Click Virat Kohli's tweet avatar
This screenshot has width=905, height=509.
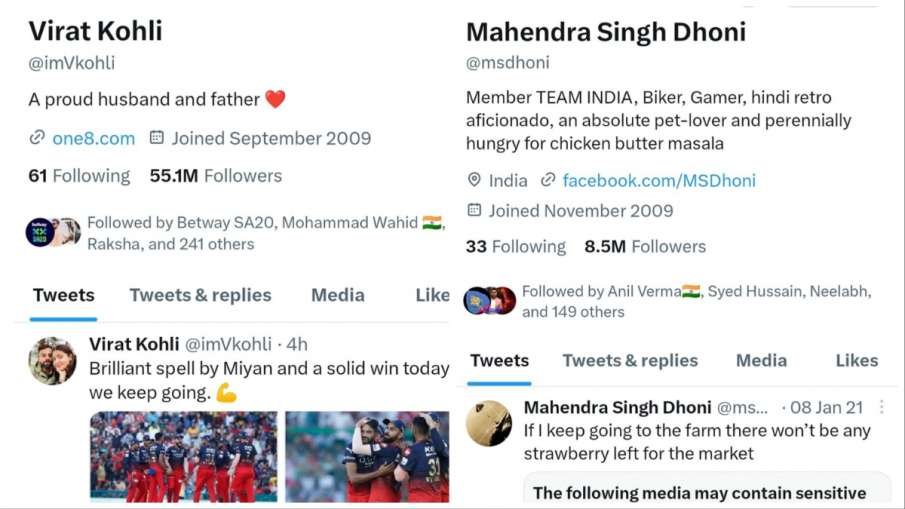click(x=53, y=361)
